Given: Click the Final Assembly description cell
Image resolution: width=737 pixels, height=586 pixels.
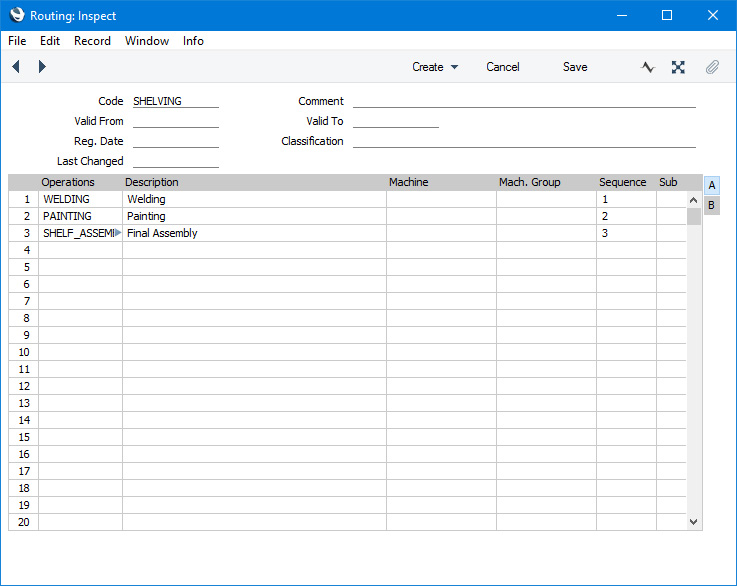Looking at the screenshot, I should [x=254, y=233].
